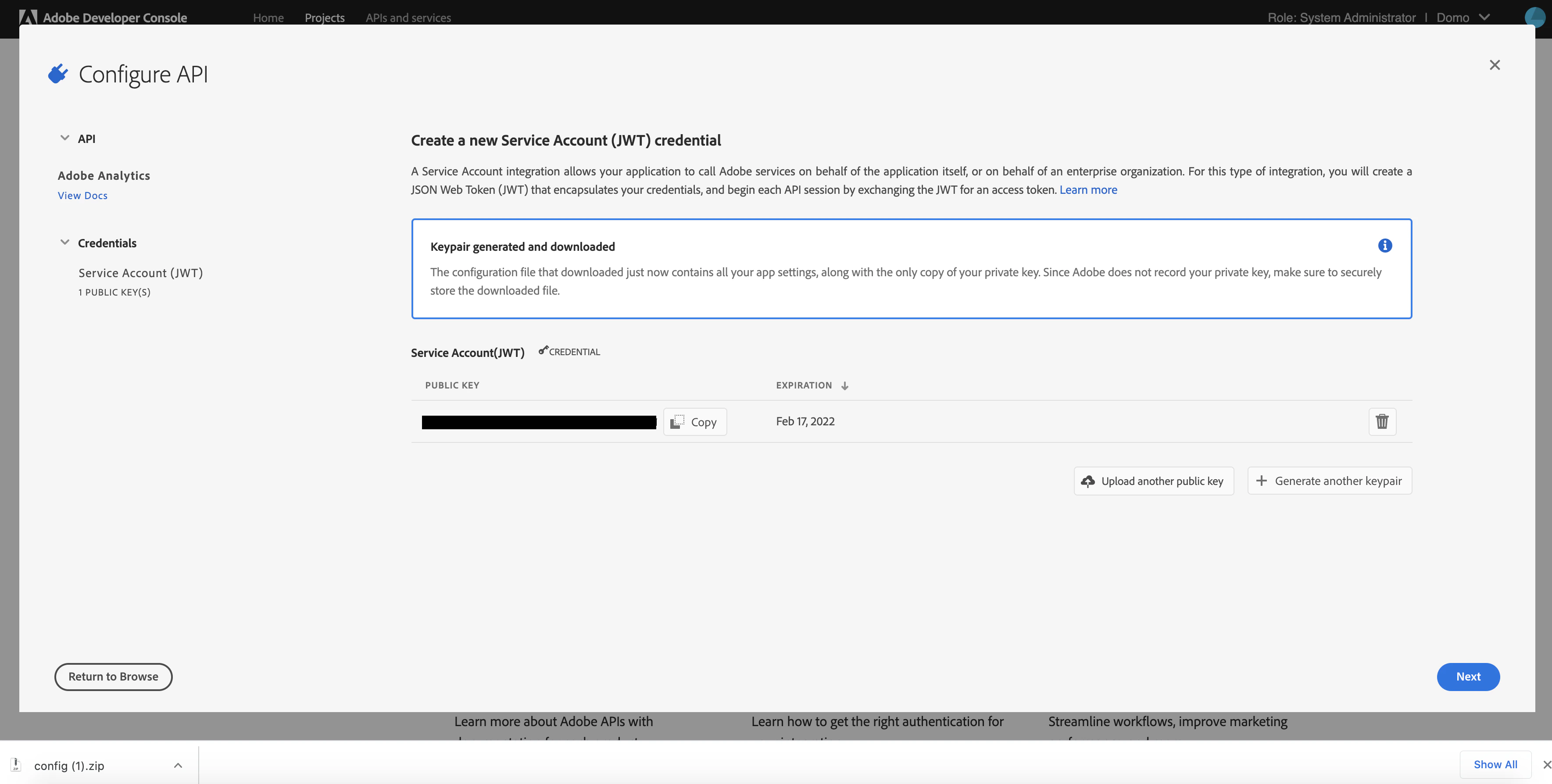Click the Configure API plug icon
Viewport: 1552px width, 784px height.
[x=58, y=74]
